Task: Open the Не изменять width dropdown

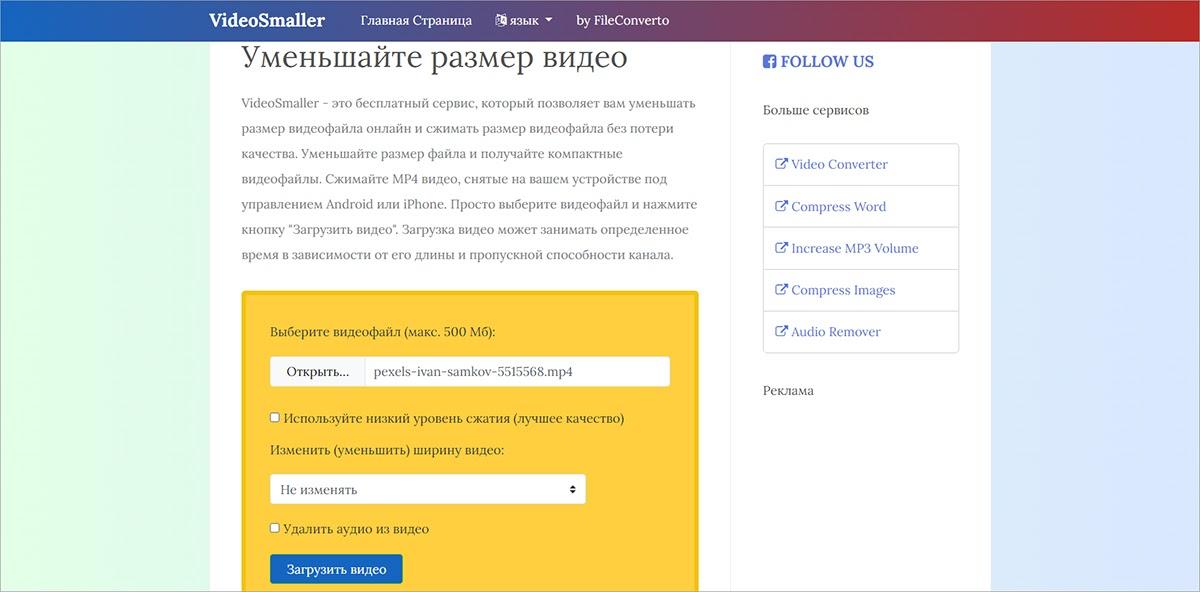Action: click(428, 489)
